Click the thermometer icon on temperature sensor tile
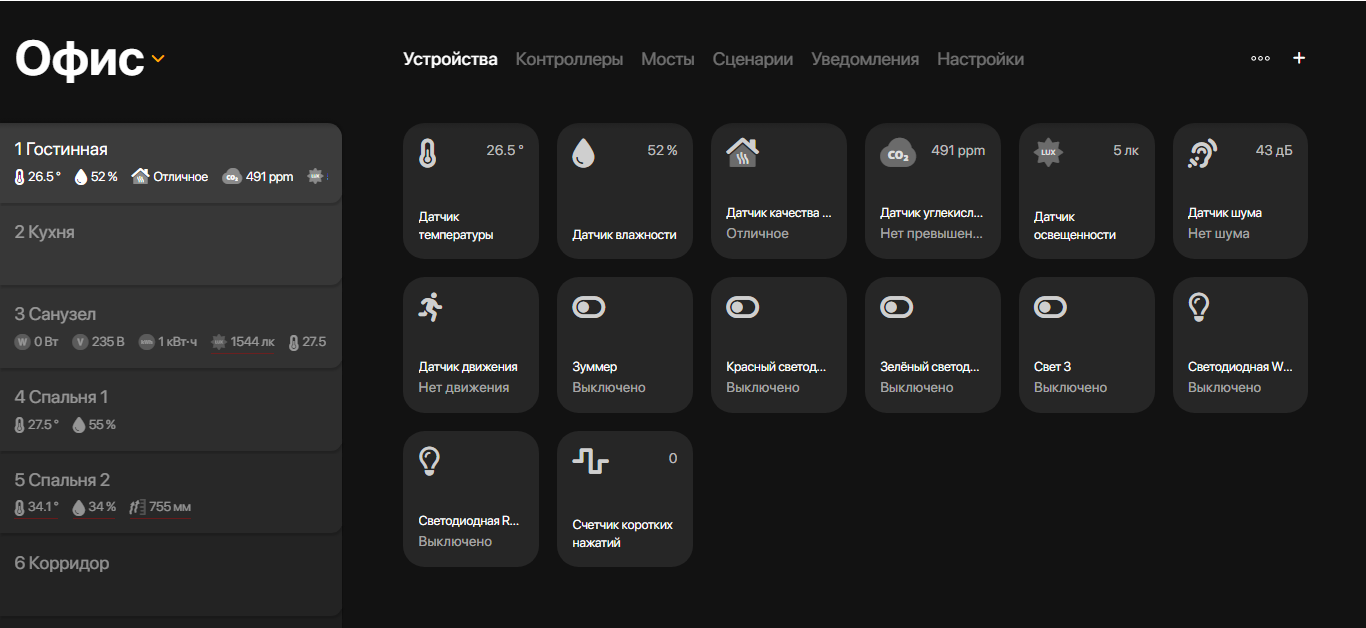Screen dimensions: 1366x628 click(x=428, y=153)
